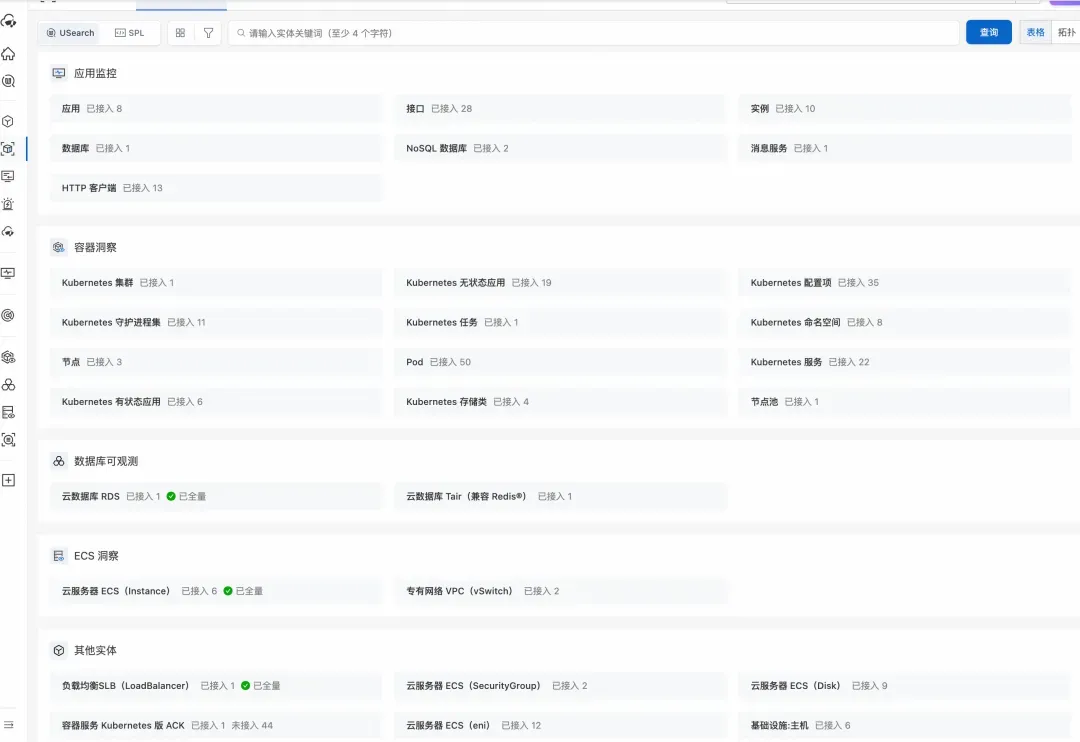This screenshot has width=1080, height=742.
Task: Open the Kubernetes 存储类 card
Action: click(x=560, y=402)
